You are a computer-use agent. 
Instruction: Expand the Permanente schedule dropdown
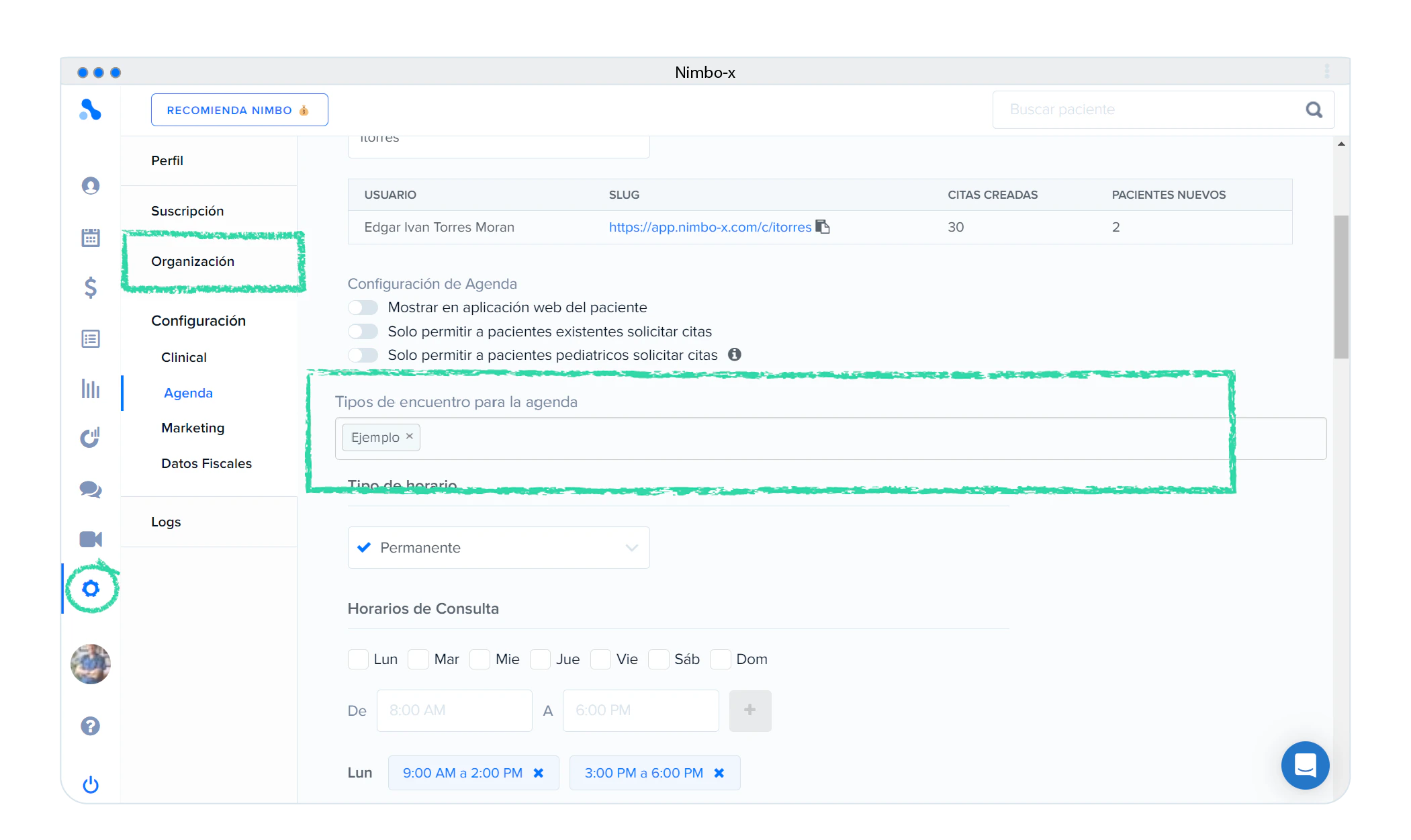coord(498,548)
